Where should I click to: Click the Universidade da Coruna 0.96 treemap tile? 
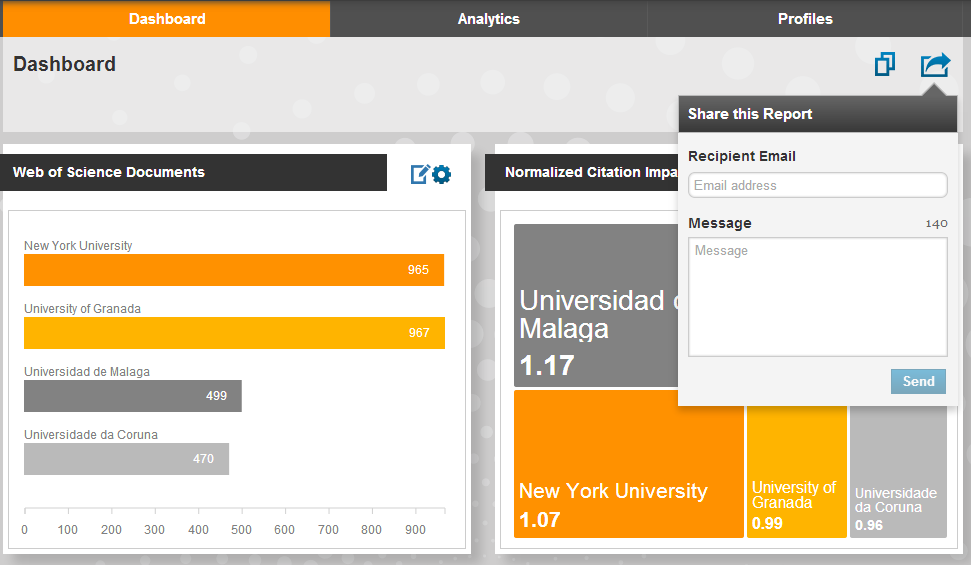click(898, 471)
